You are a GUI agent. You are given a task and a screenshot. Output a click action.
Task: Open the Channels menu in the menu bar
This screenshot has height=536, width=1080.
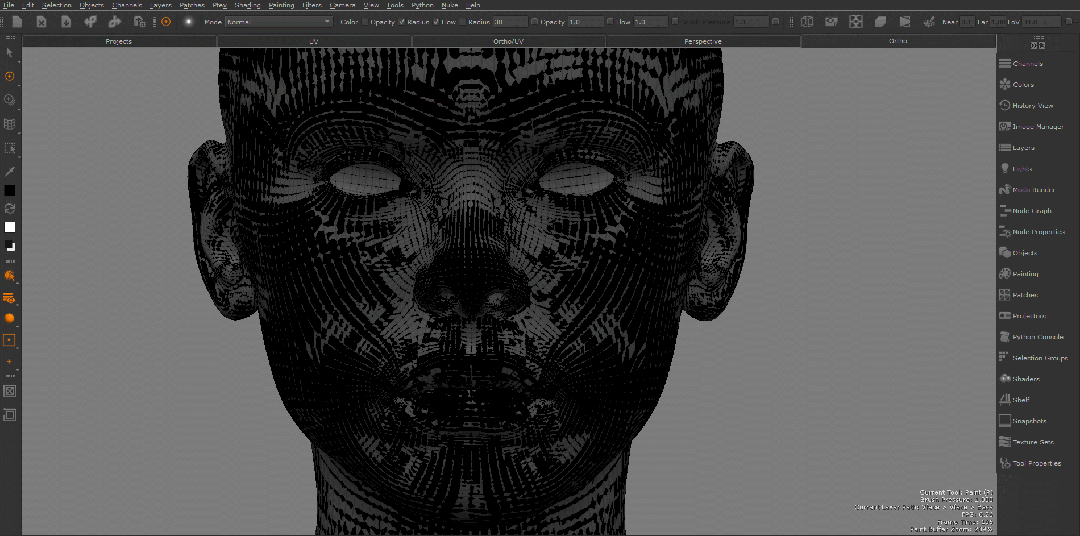click(127, 5)
